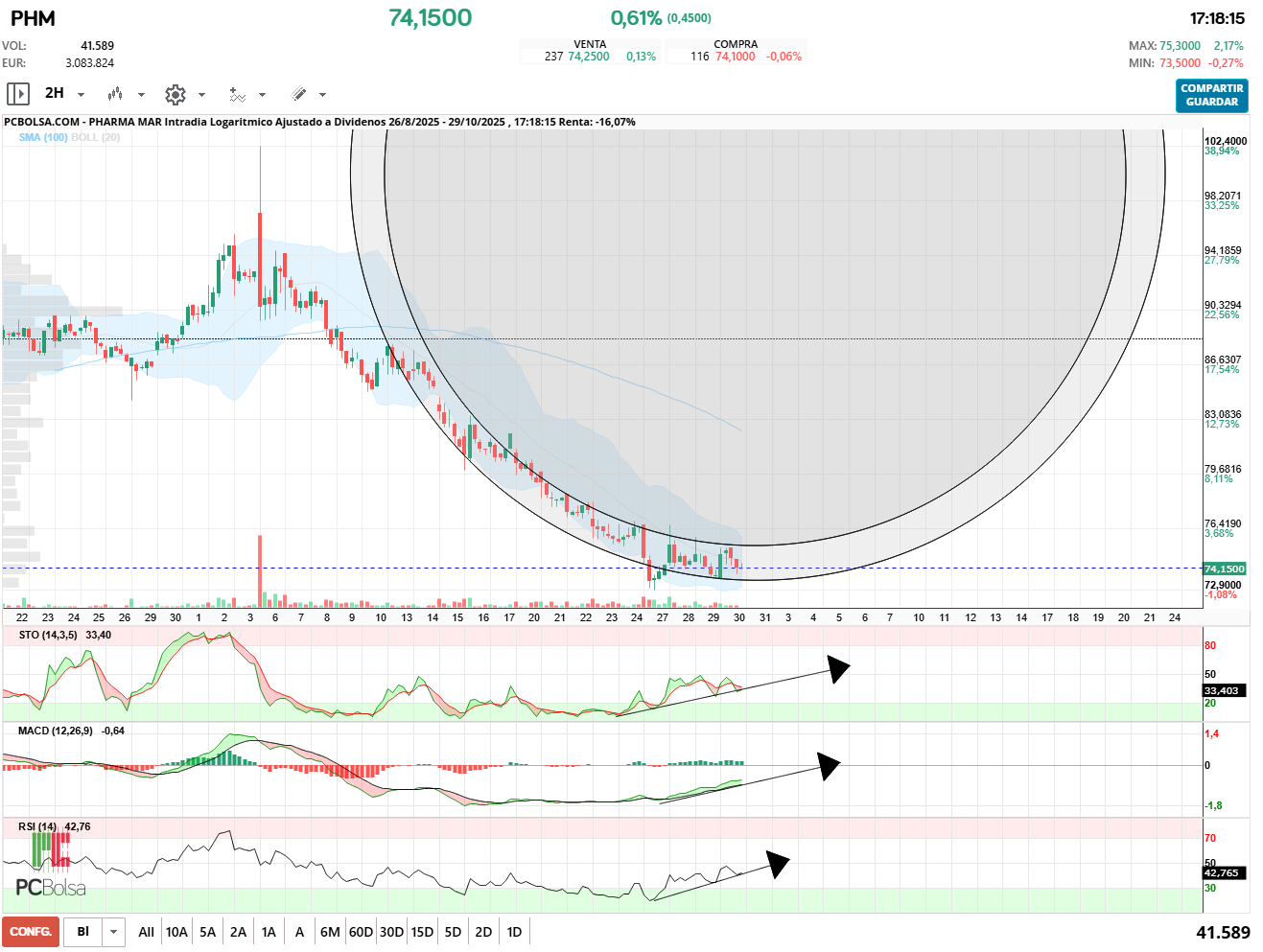The height and width of the screenshot is (952, 1263).
Task: Click the MACD (12,26,9) indicator label
Action: click(x=56, y=731)
